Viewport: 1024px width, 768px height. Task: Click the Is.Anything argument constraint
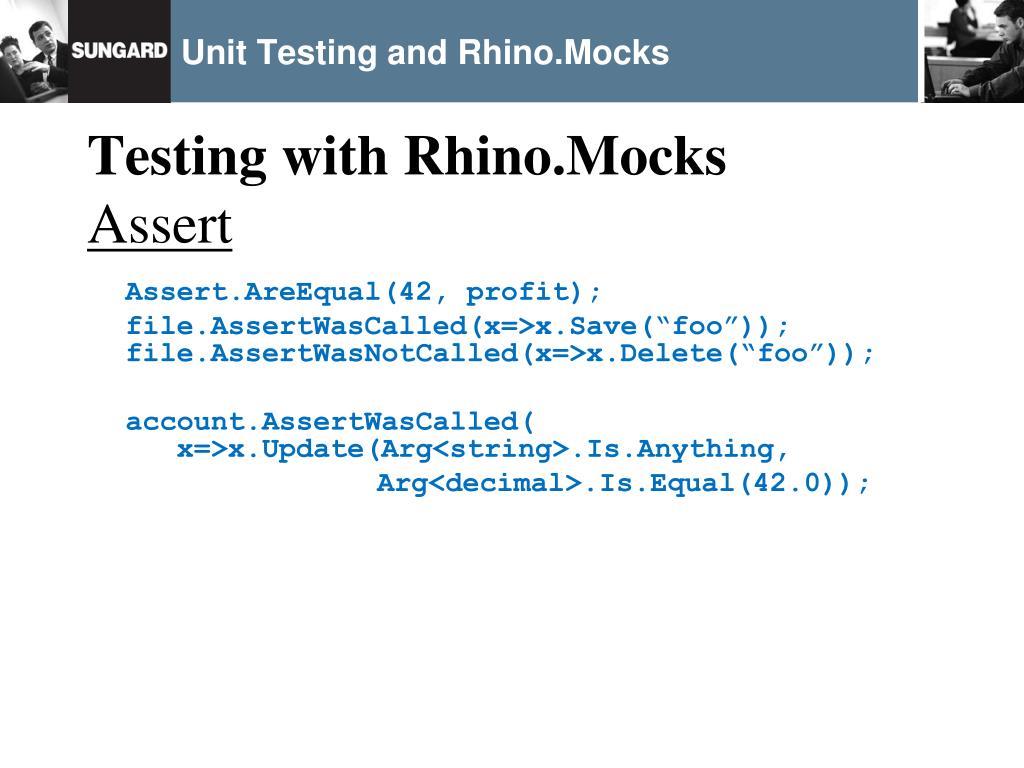point(681,449)
